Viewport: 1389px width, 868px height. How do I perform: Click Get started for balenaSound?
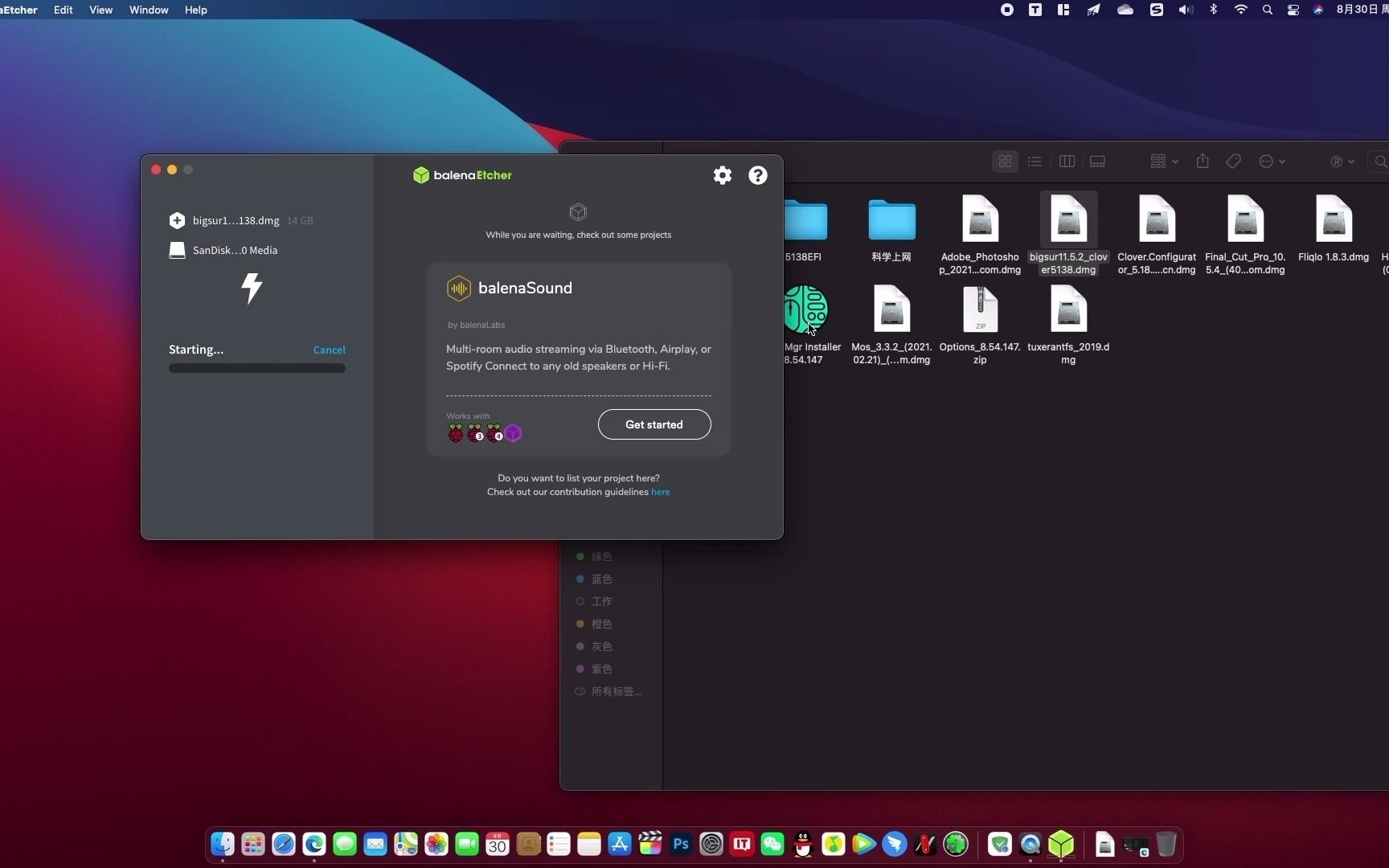(x=654, y=424)
